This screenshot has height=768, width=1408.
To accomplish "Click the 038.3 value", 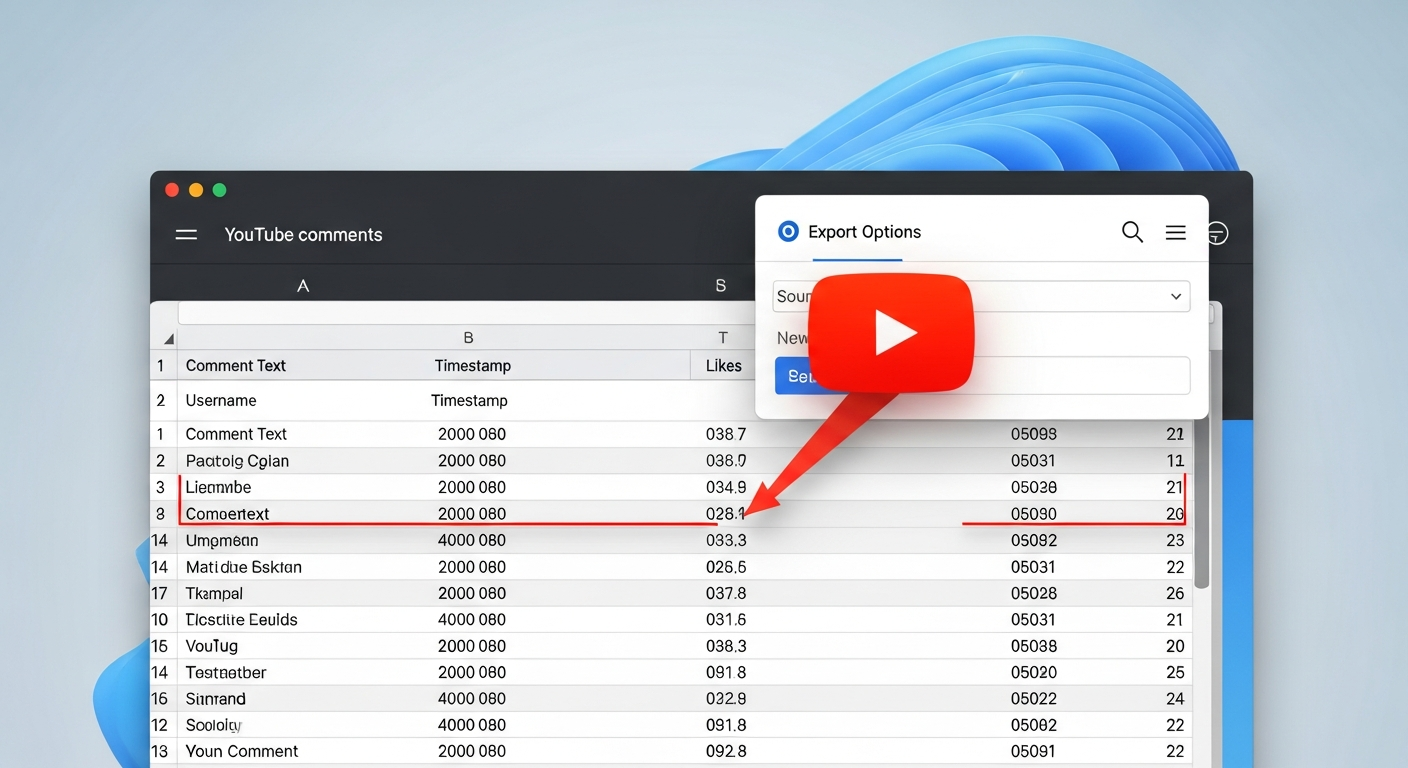I will [x=726, y=647].
